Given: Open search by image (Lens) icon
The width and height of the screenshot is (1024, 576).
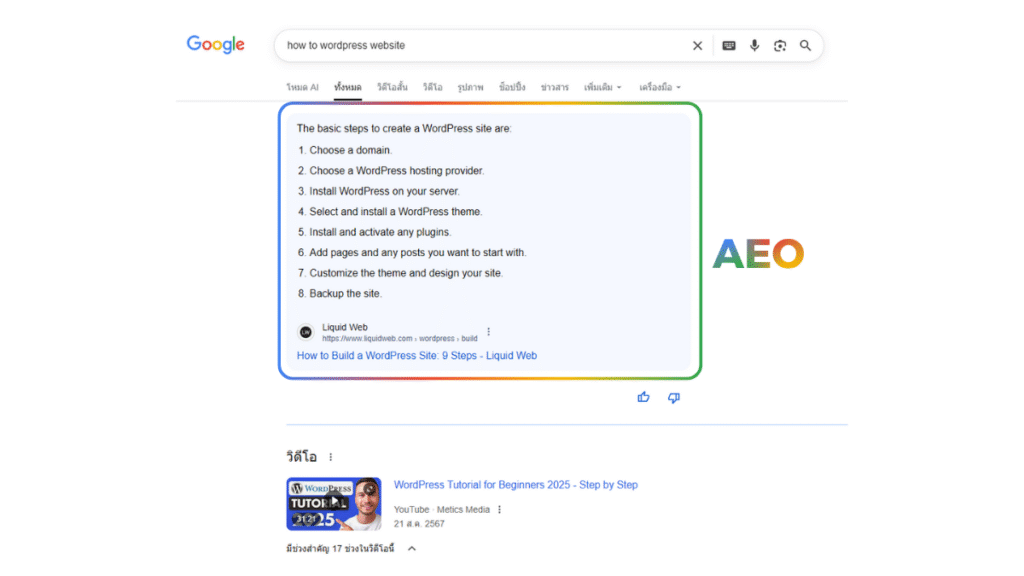Looking at the screenshot, I should (780, 45).
